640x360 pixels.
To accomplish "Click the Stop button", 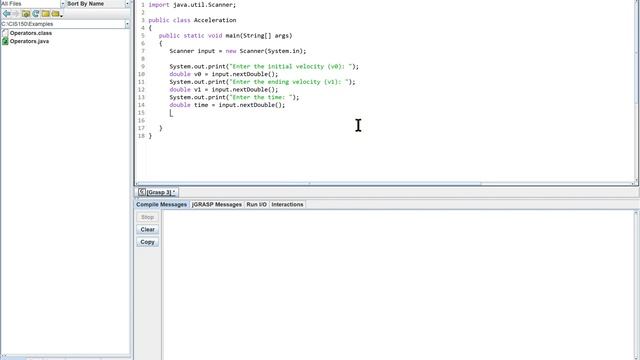I will coord(147,217).
